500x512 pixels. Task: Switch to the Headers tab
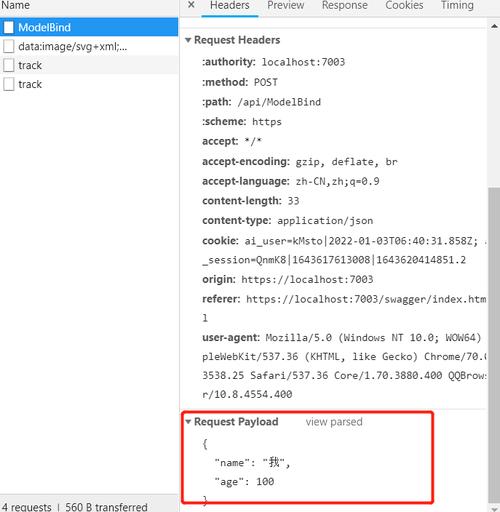230,6
